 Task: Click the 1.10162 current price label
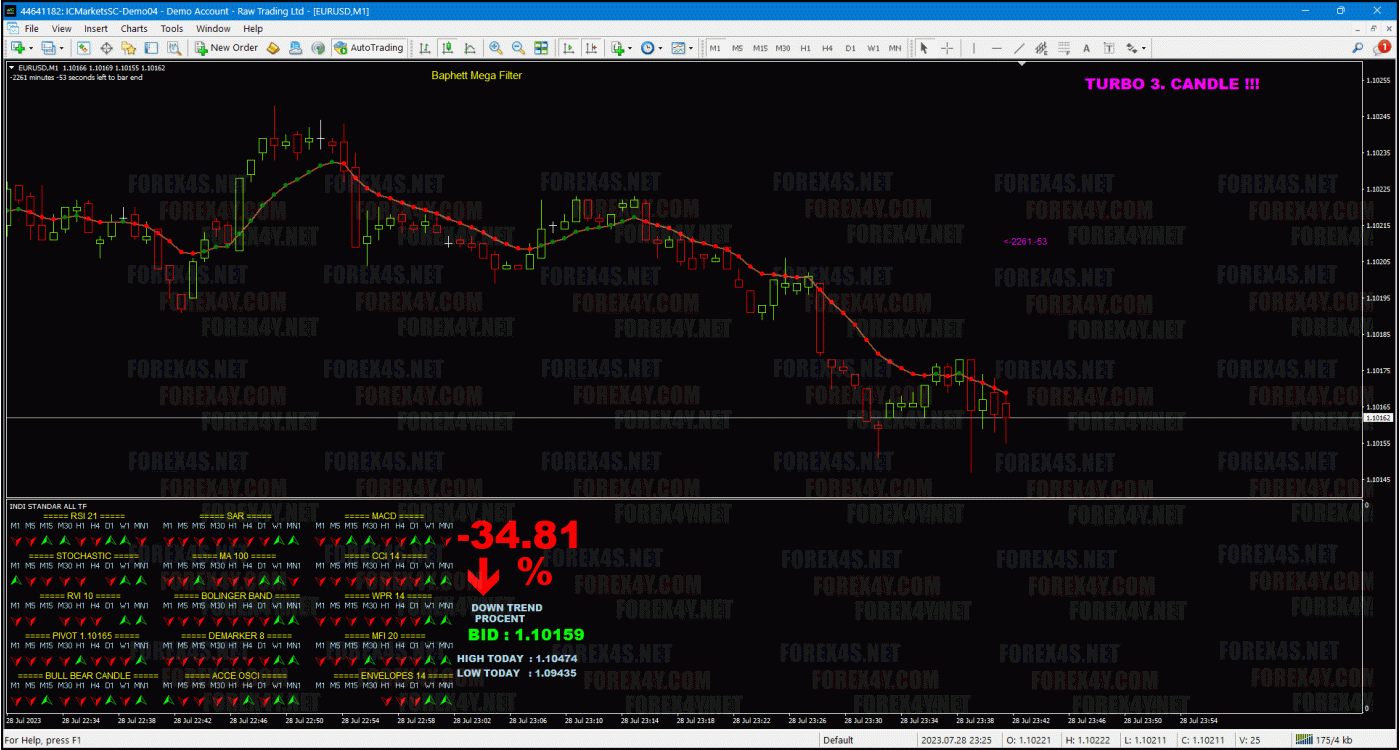1378,417
